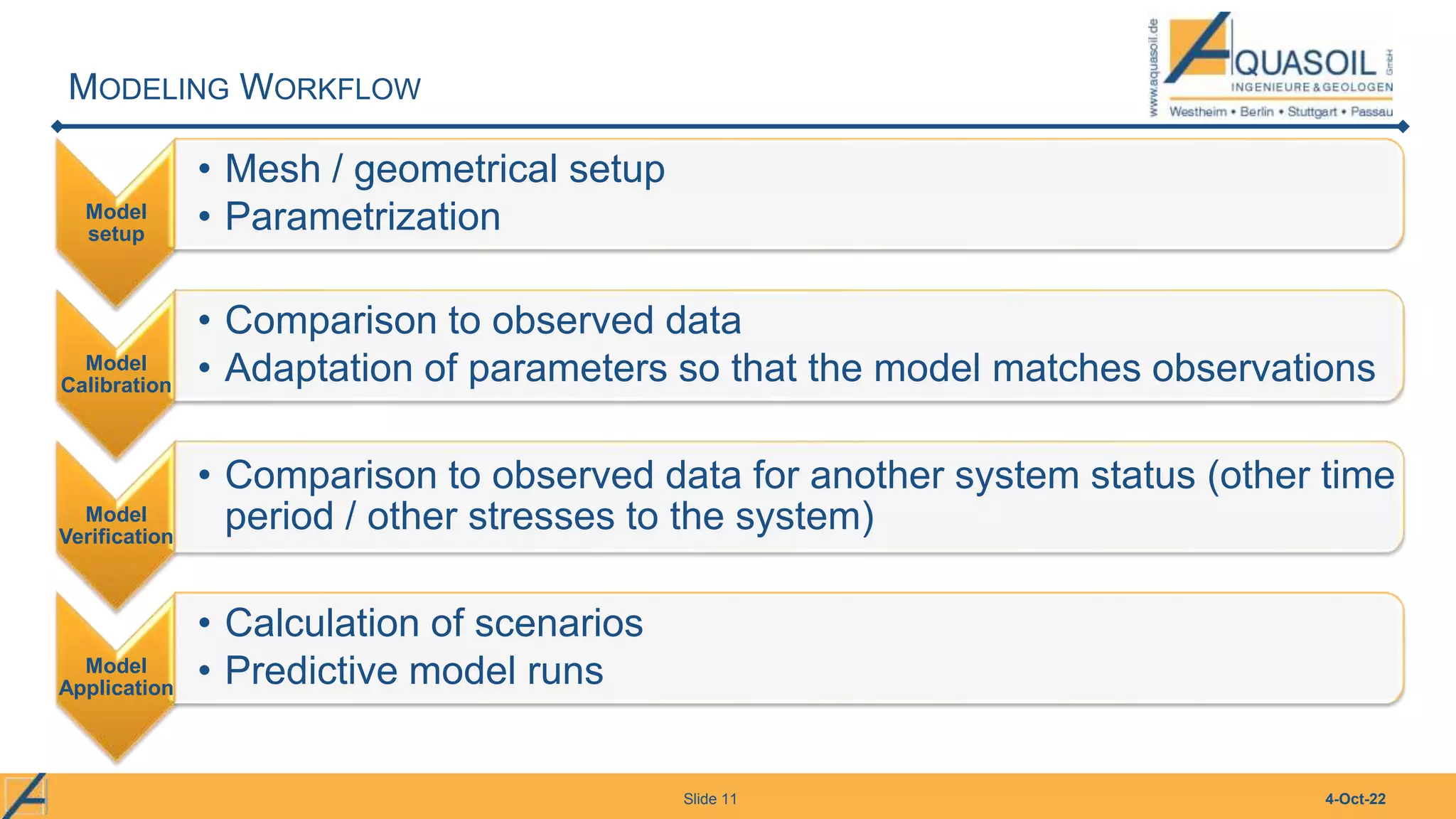Click the left diamond on title divider
The width and height of the screenshot is (1456, 819).
pos(57,127)
